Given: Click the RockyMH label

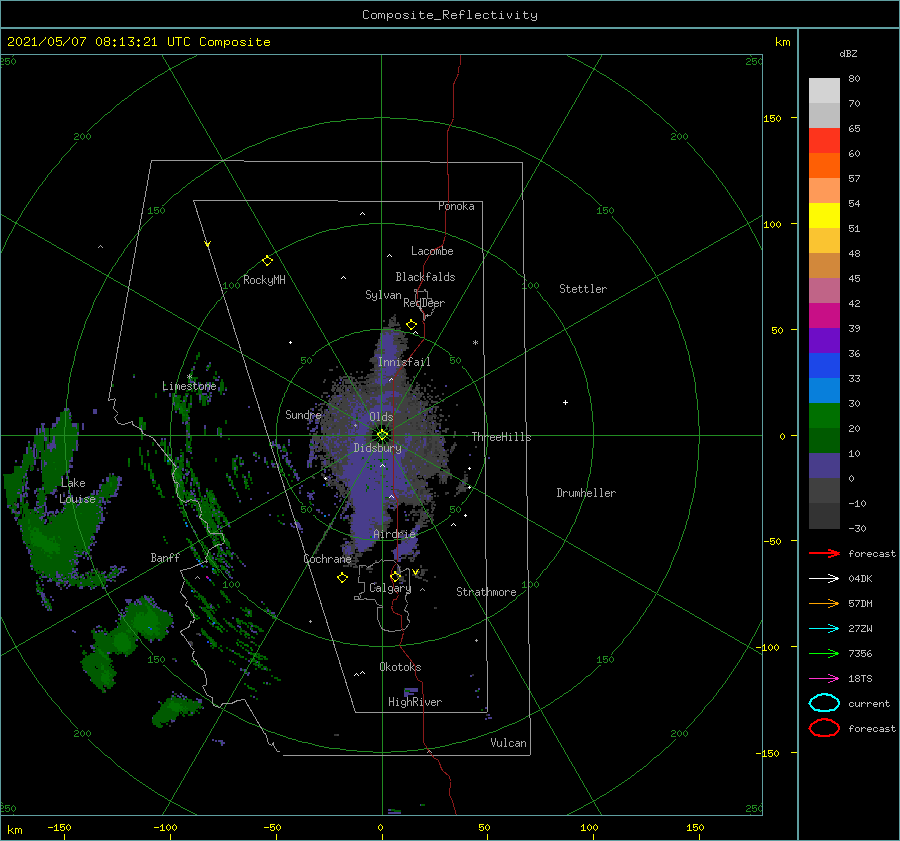Looking at the screenshot, I should tap(264, 280).
